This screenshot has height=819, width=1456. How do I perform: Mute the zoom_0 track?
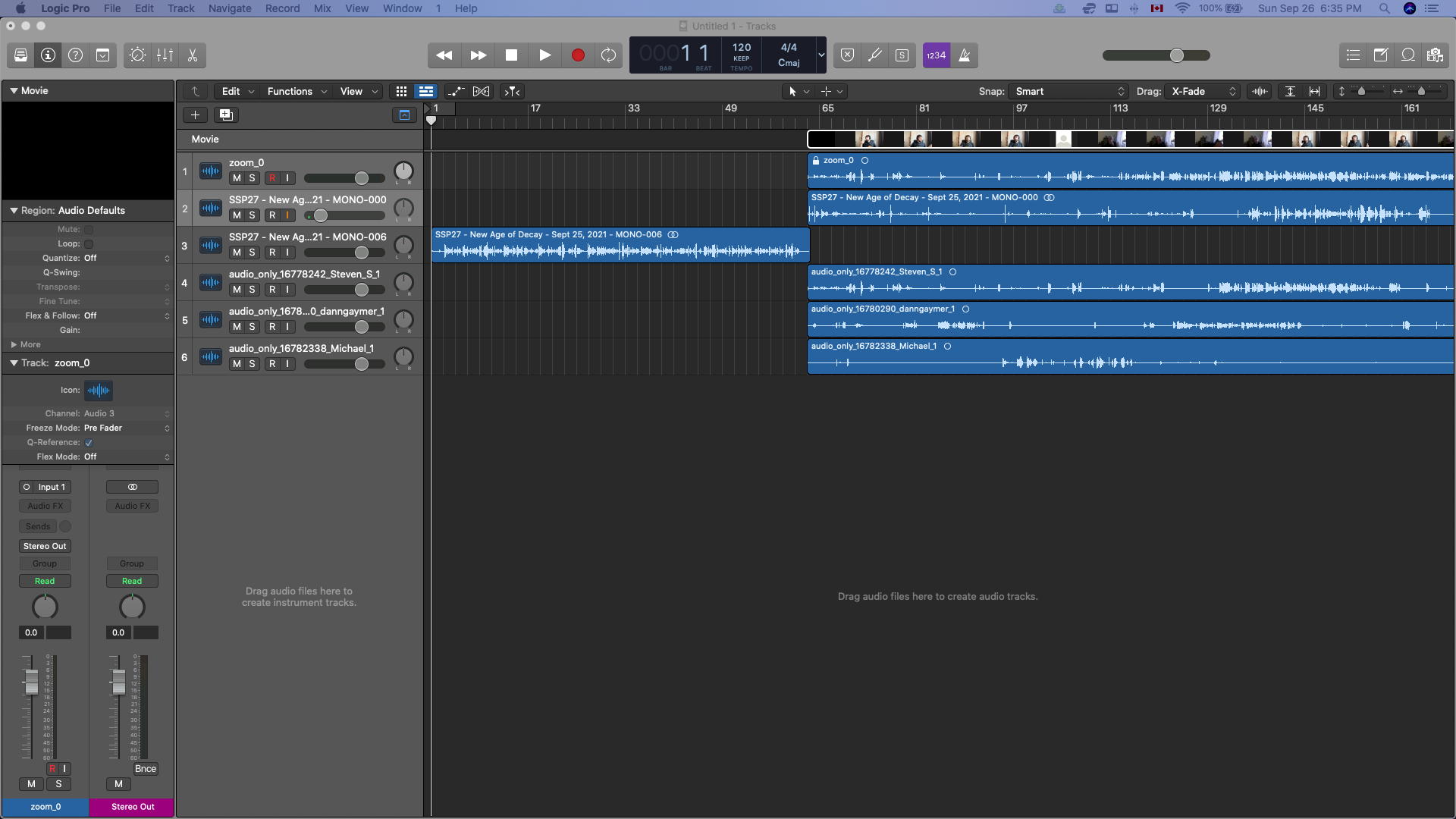click(x=237, y=178)
